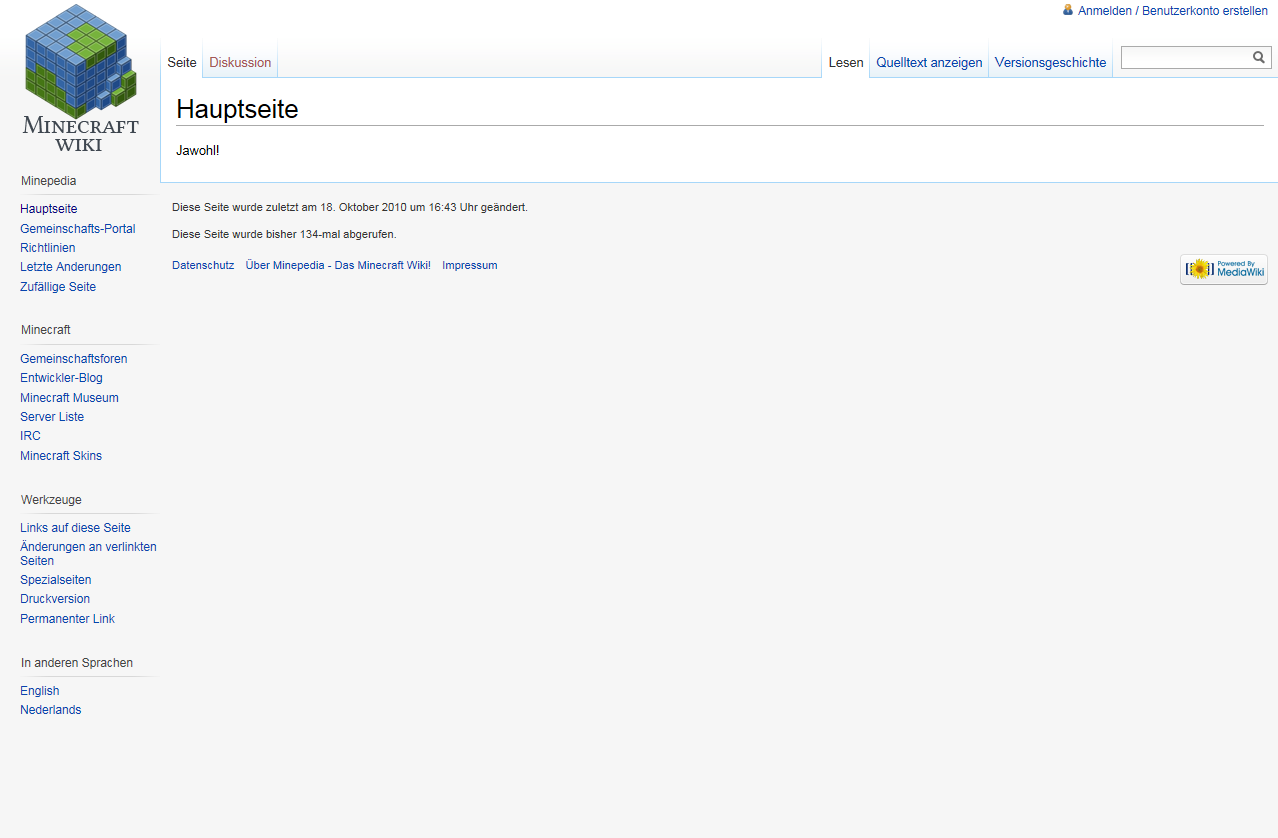Select the Lesen tab
1278x838 pixels.
click(x=846, y=62)
